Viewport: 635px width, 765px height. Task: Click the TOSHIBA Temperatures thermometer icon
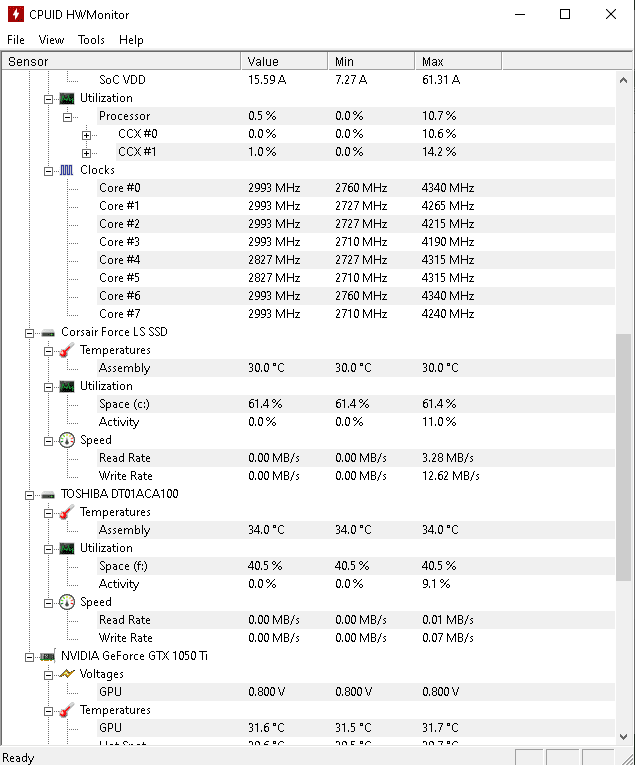(x=67, y=512)
